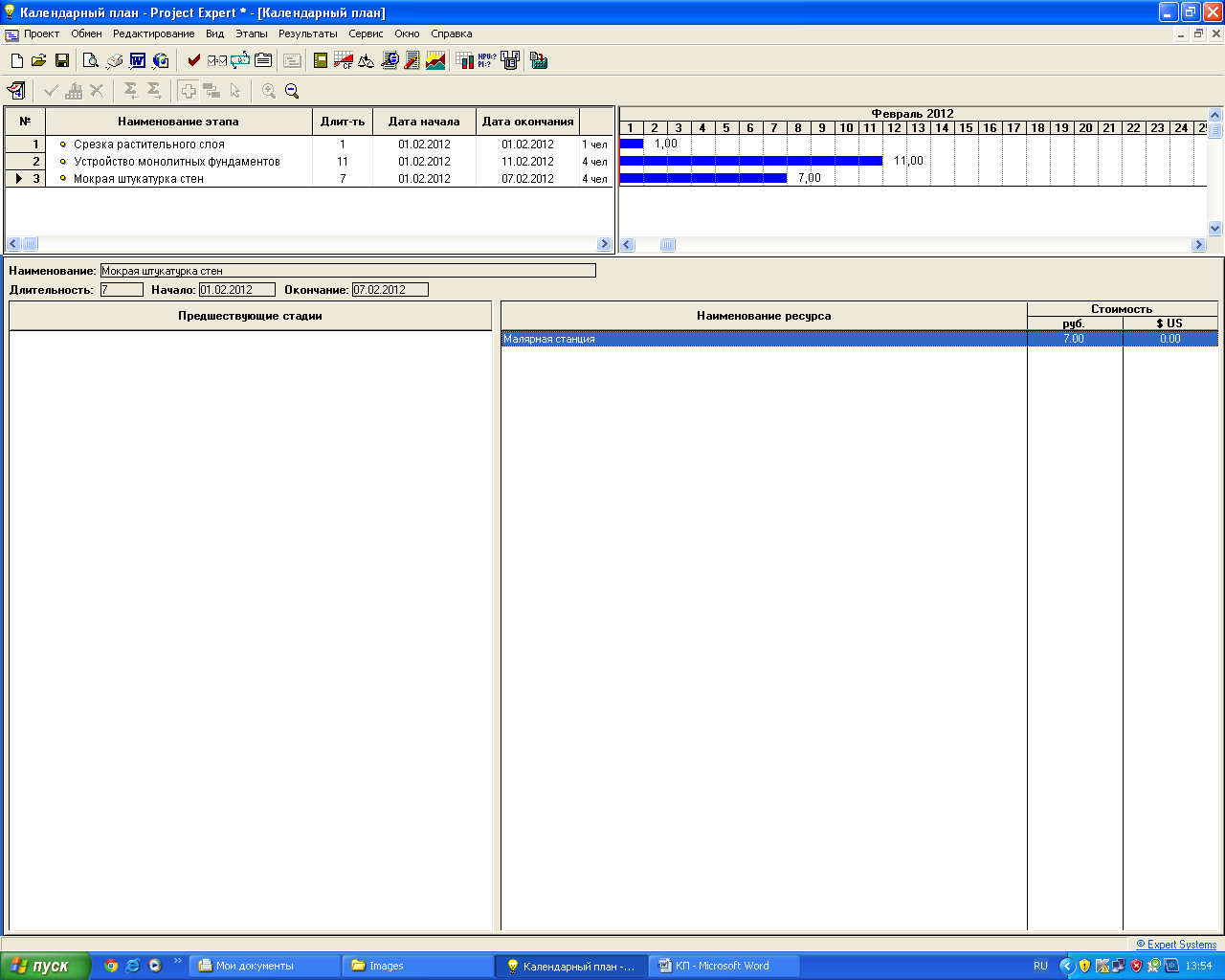Select row Устройство монолитных фундаментов

click(309, 162)
